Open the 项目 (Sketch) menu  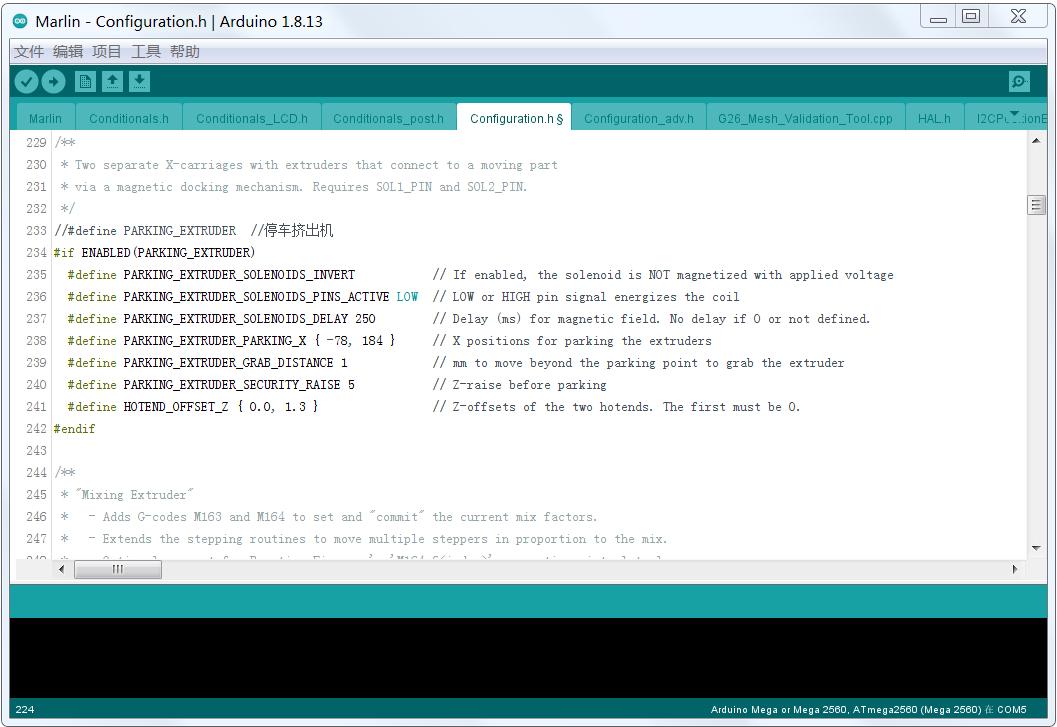tap(107, 52)
